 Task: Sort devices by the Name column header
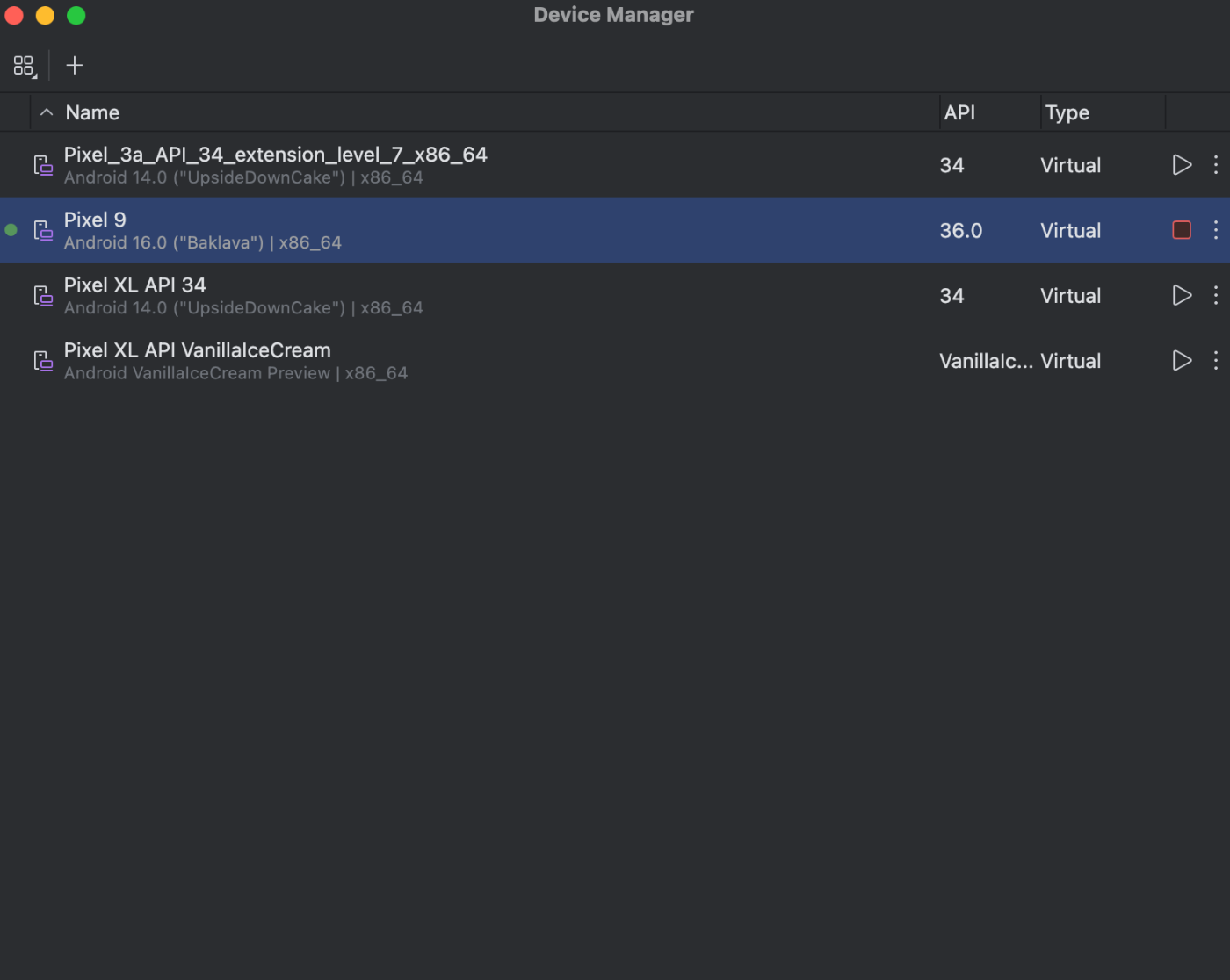click(x=92, y=112)
